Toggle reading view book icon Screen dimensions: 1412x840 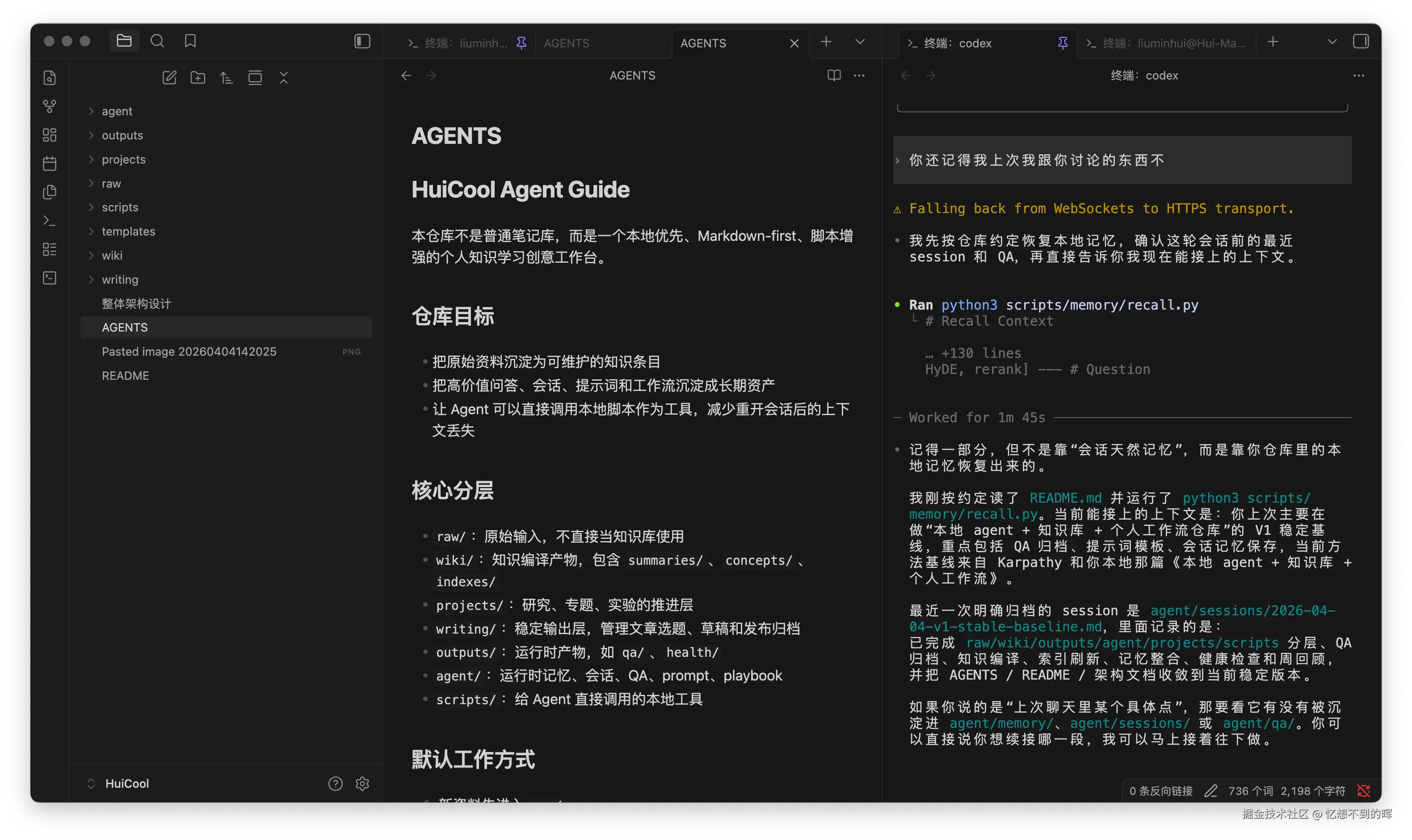point(834,75)
